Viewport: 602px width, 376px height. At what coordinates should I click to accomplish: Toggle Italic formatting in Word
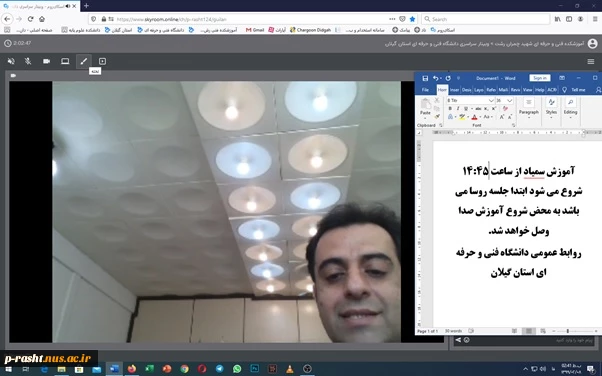(458, 109)
